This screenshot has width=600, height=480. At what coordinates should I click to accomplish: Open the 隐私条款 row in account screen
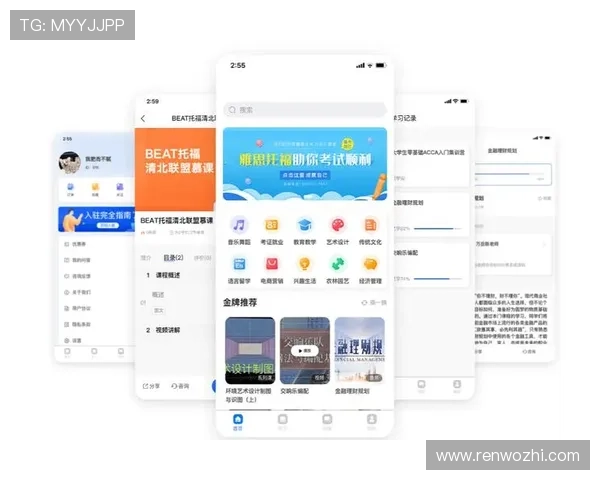click(x=95, y=324)
